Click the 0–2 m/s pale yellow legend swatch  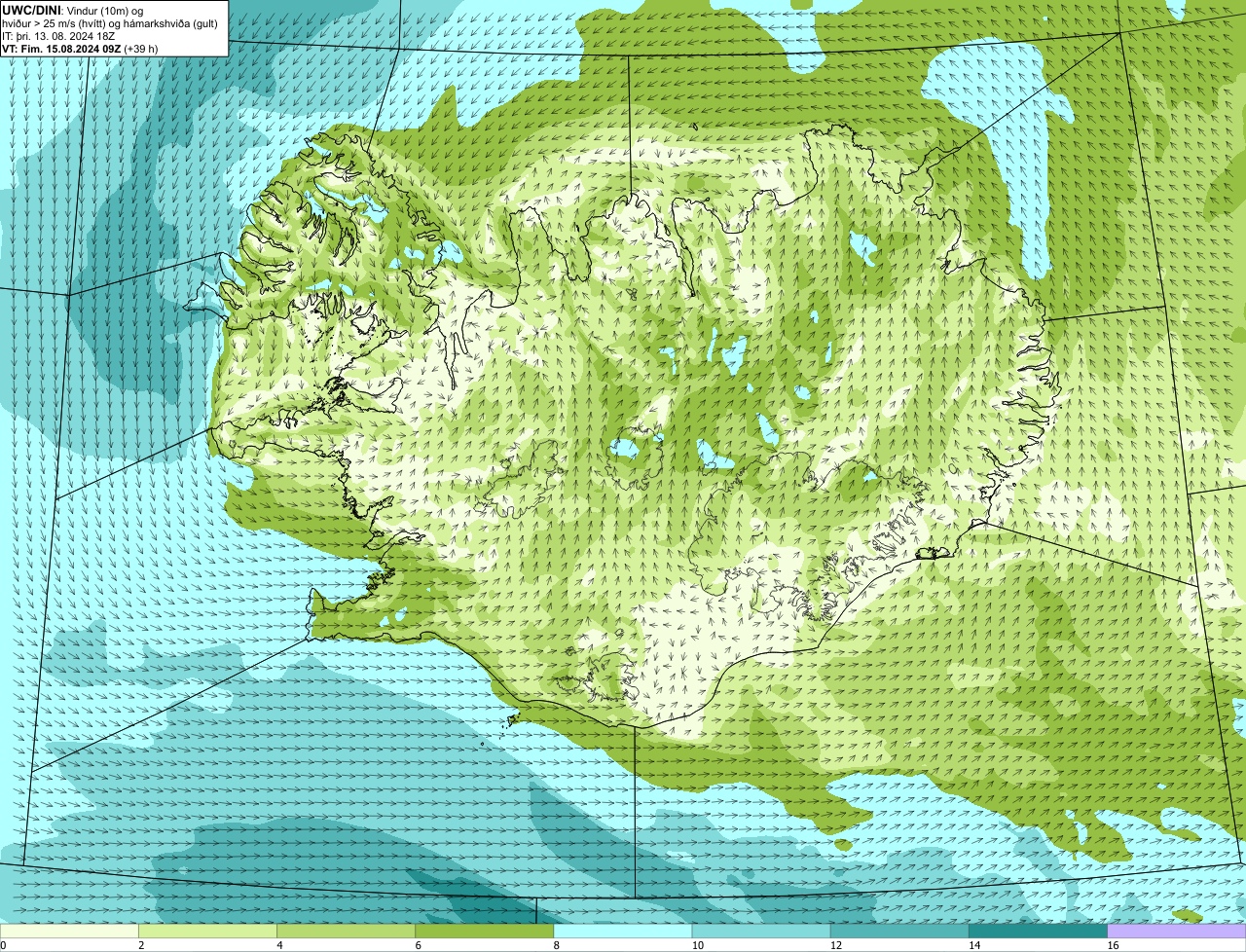point(69,931)
